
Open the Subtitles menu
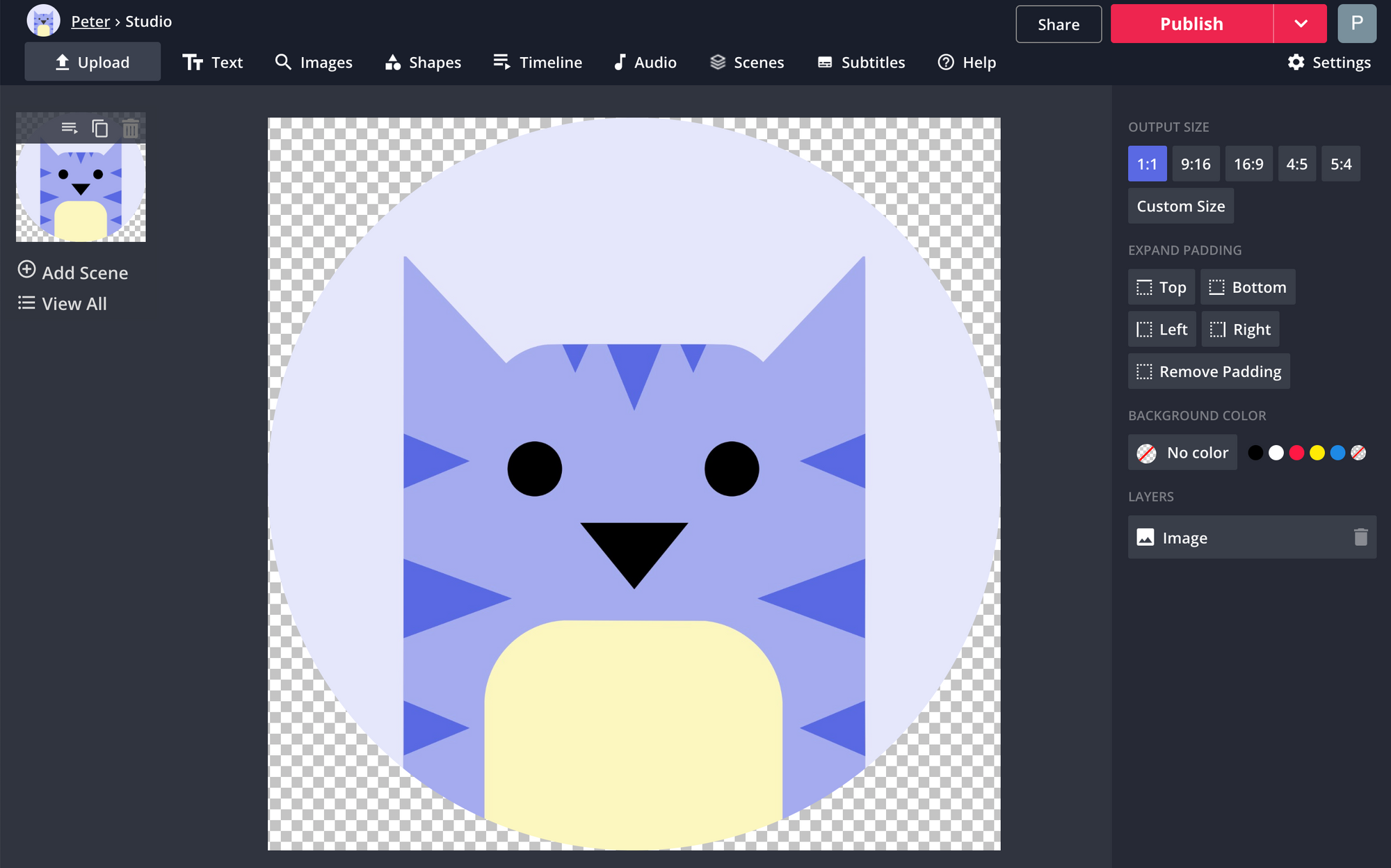(x=861, y=63)
